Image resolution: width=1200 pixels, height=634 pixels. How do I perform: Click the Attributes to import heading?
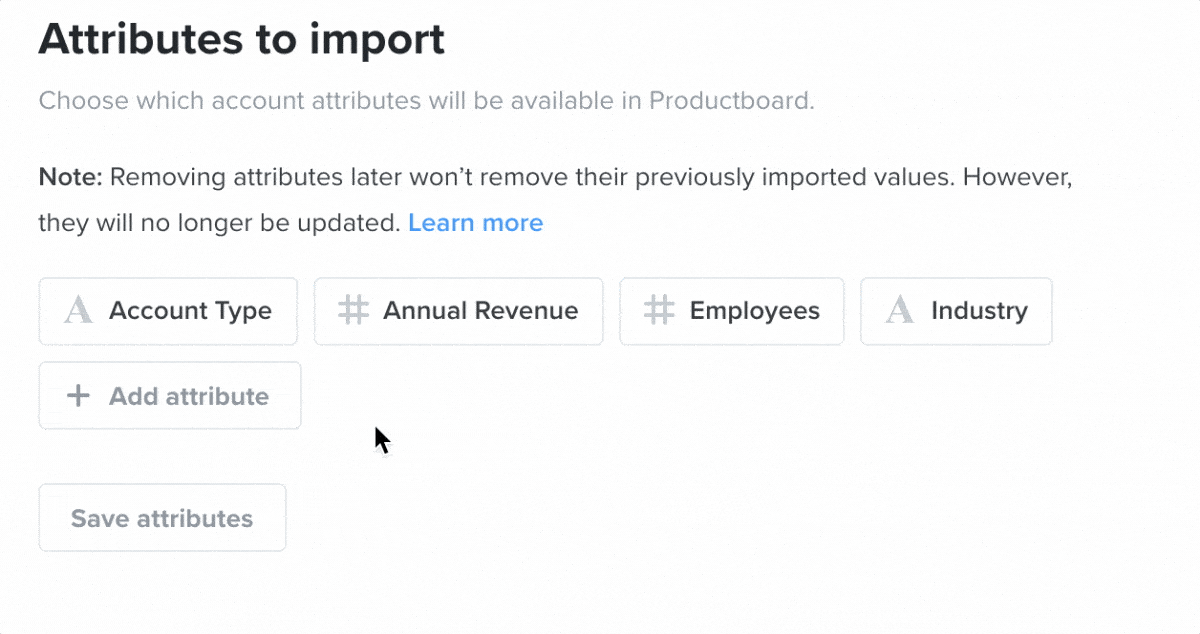(241, 39)
